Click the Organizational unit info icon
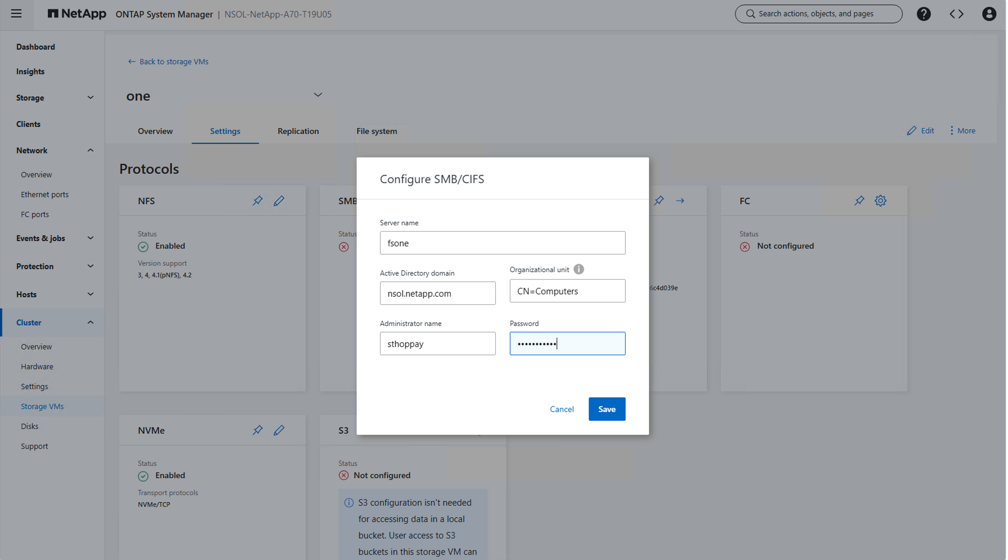1008x560 pixels. 579,269
